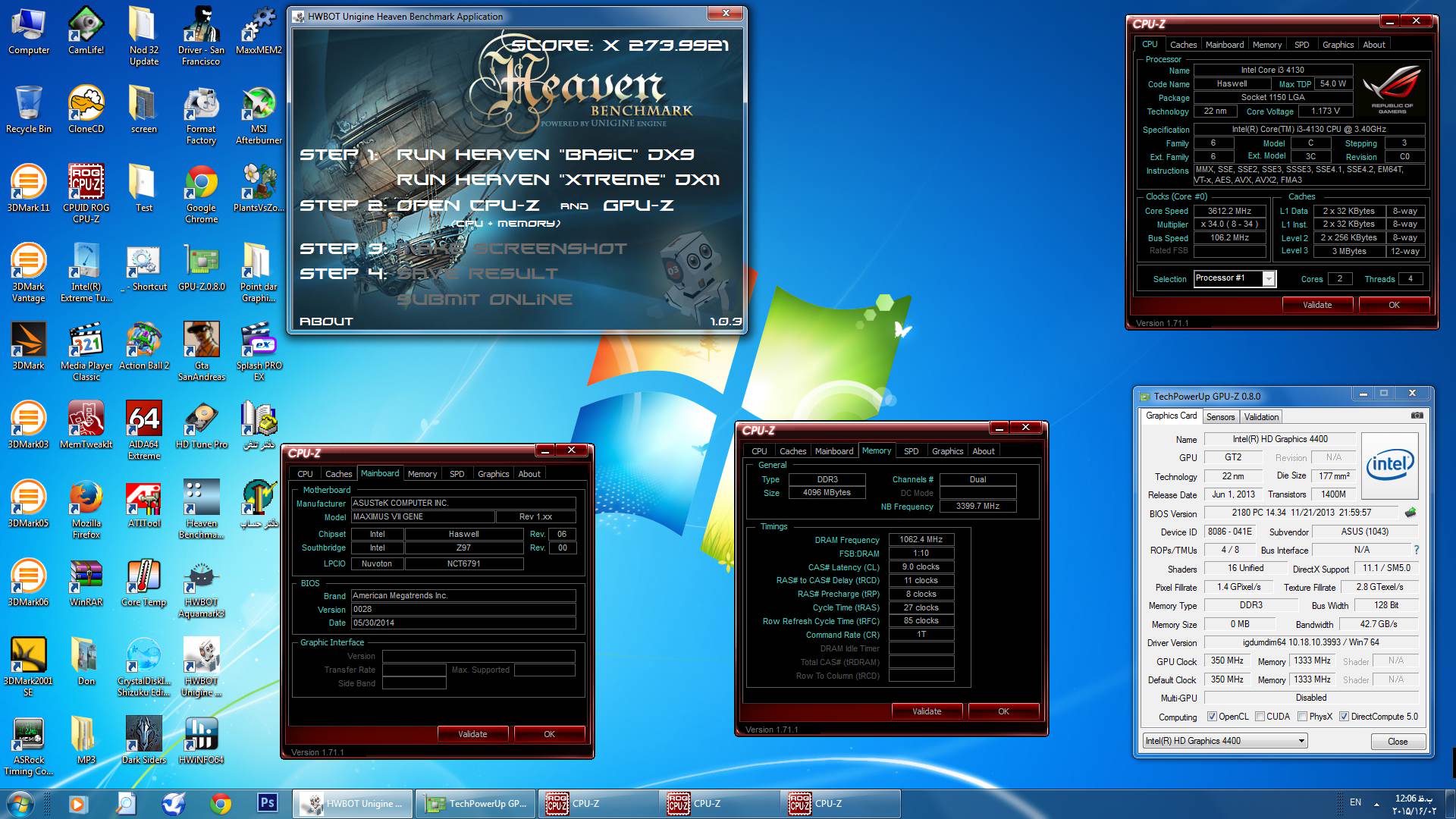Open the Validation tab in GPU-Z
Viewport: 1456px width, 819px height.
pyautogui.click(x=1261, y=416)
